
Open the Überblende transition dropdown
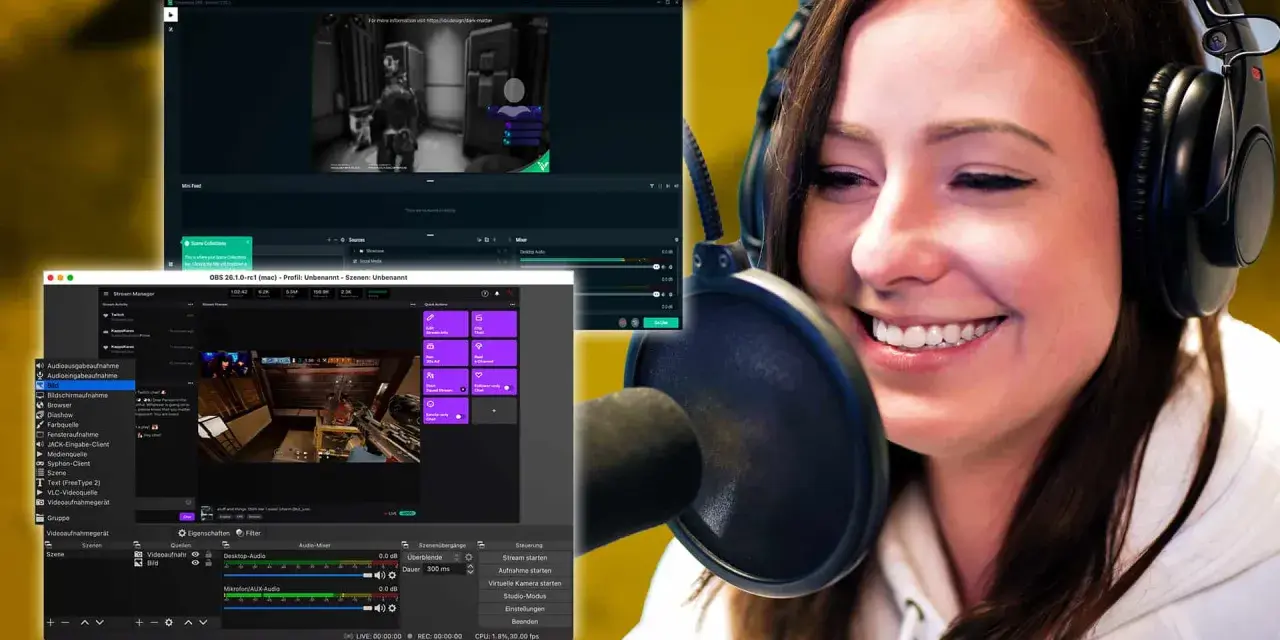tap(433, 557)
